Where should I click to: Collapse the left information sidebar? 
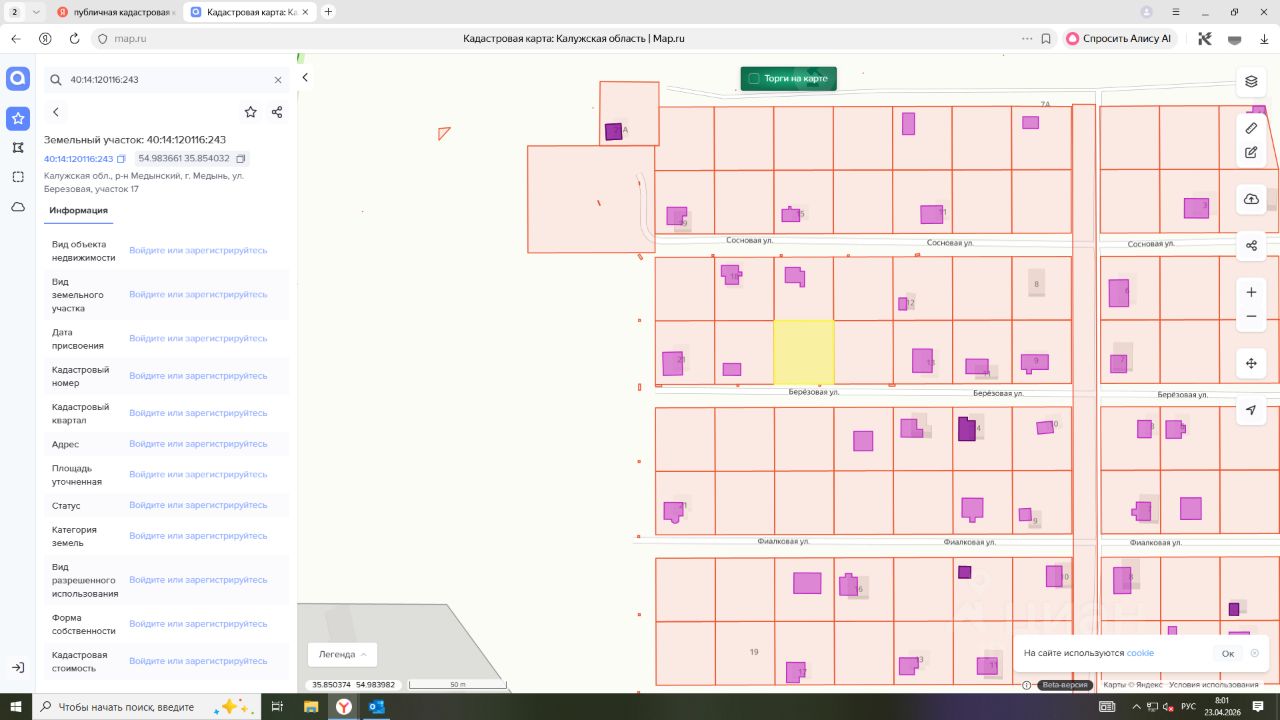[x=305, y=77]
